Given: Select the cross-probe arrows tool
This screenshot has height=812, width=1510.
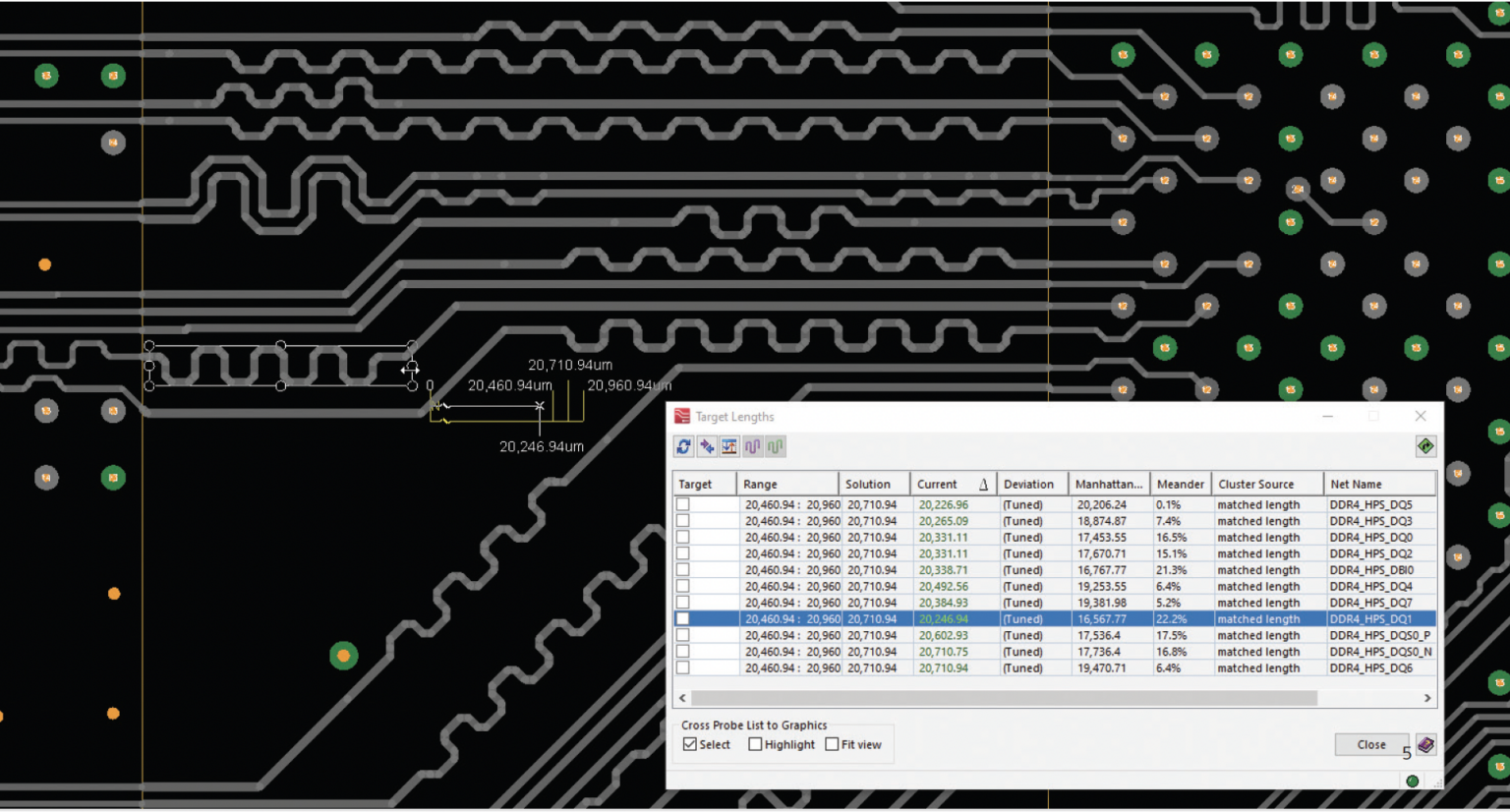Looking at the screenshot, I should tap(707, 445).
